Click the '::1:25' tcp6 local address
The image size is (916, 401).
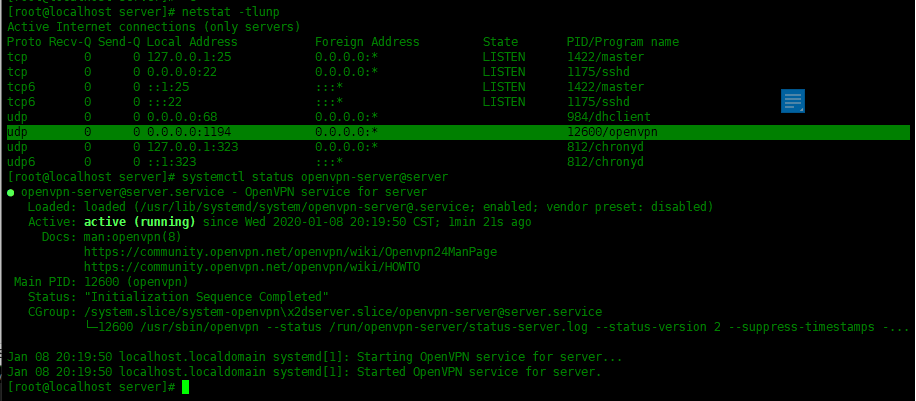[x=168, y=87]
